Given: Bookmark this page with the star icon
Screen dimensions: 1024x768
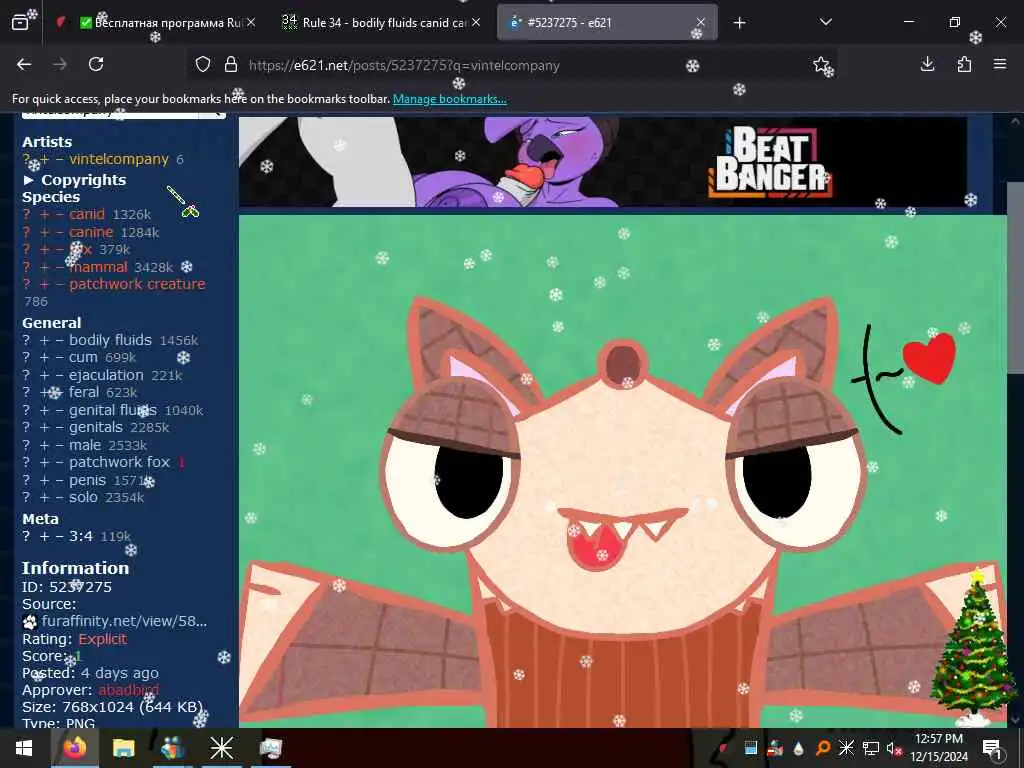Looking at the screenshot, I should [821, 64].
